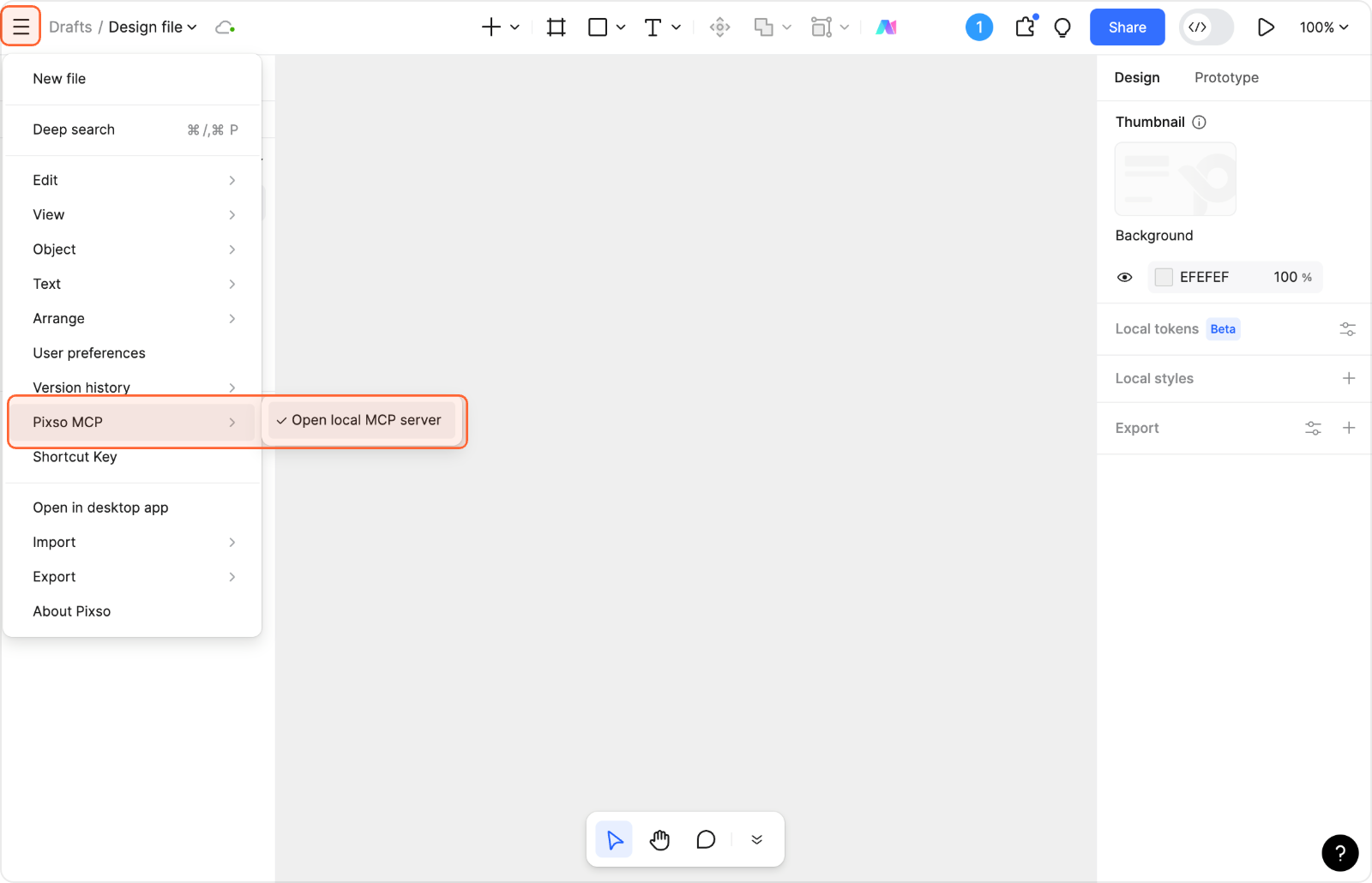1372x883 pixels.
Task: Expand bottom toolbar double-chevron for more tools
Action: tap(756, 840)
